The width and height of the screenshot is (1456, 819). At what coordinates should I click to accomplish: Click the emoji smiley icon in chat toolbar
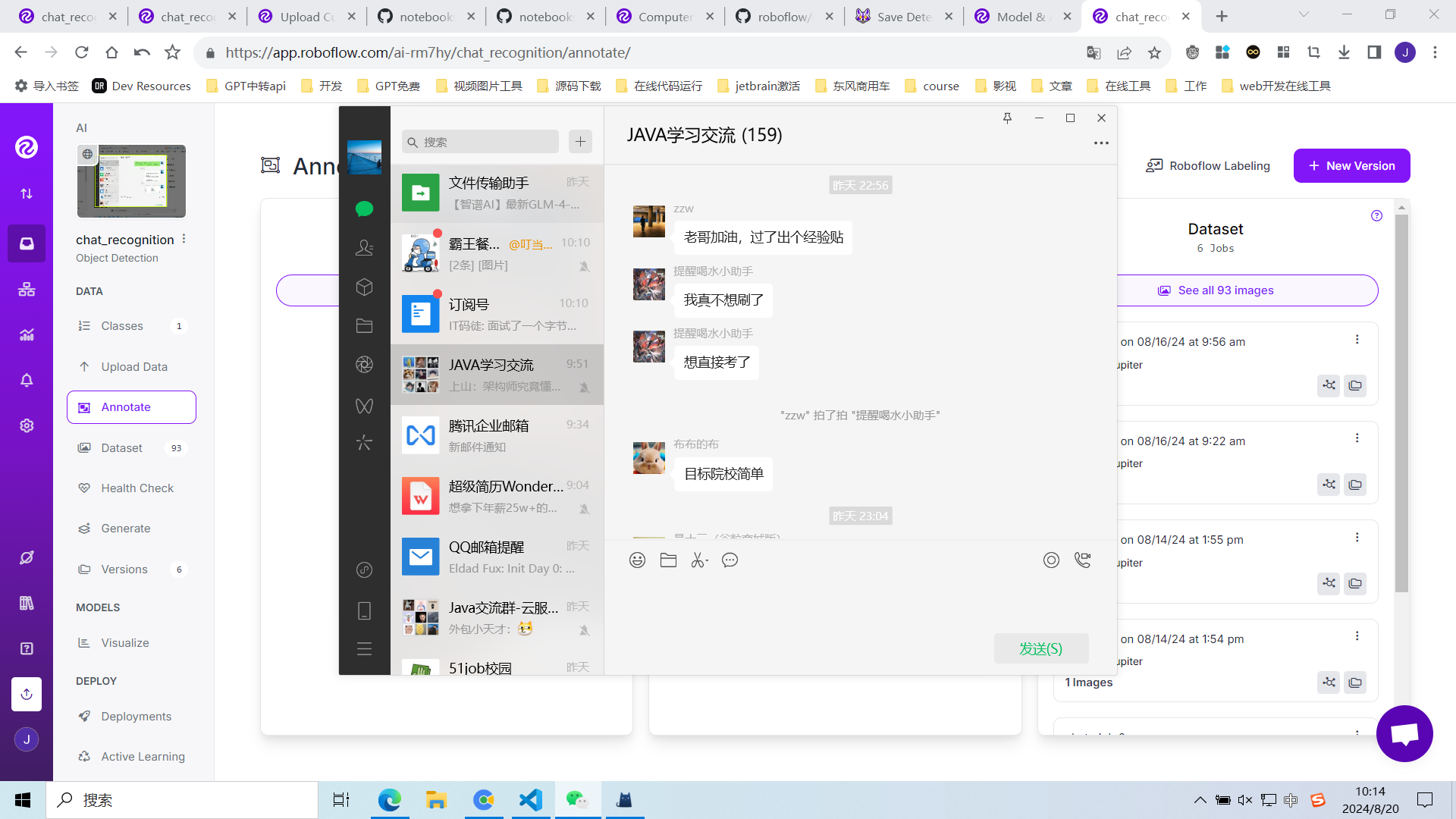pyautogui.click(x=637, y=560)
